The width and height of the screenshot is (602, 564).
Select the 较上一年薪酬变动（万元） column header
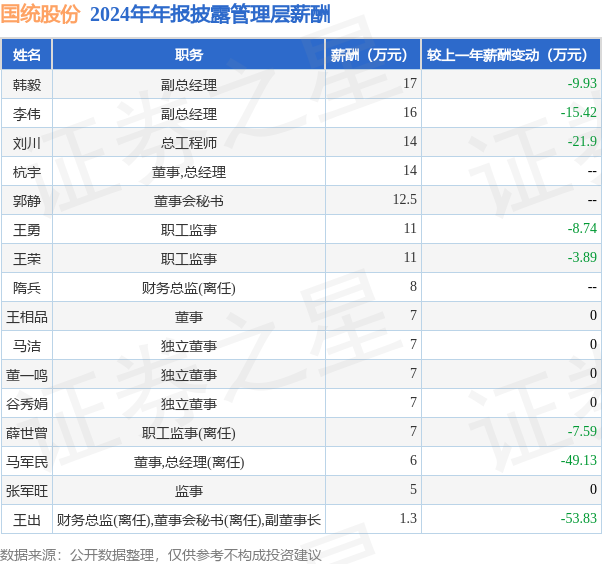point(511,55)
